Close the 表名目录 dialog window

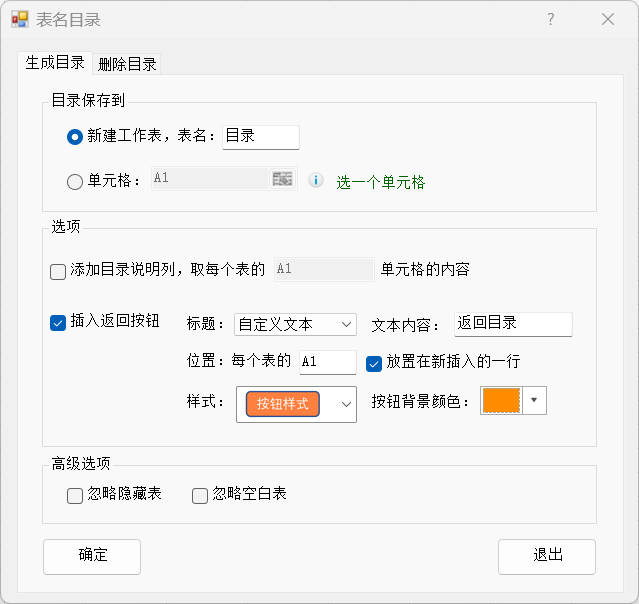607,19
